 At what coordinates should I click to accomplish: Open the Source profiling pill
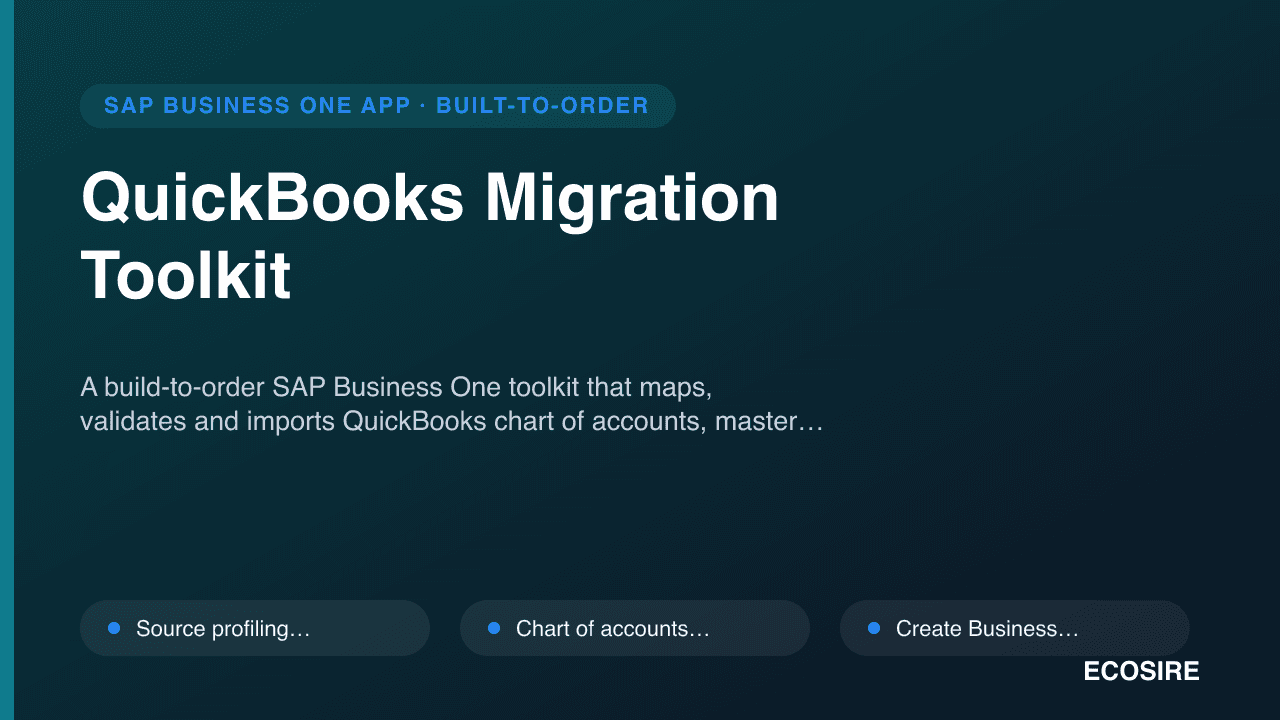pos(255,628)
